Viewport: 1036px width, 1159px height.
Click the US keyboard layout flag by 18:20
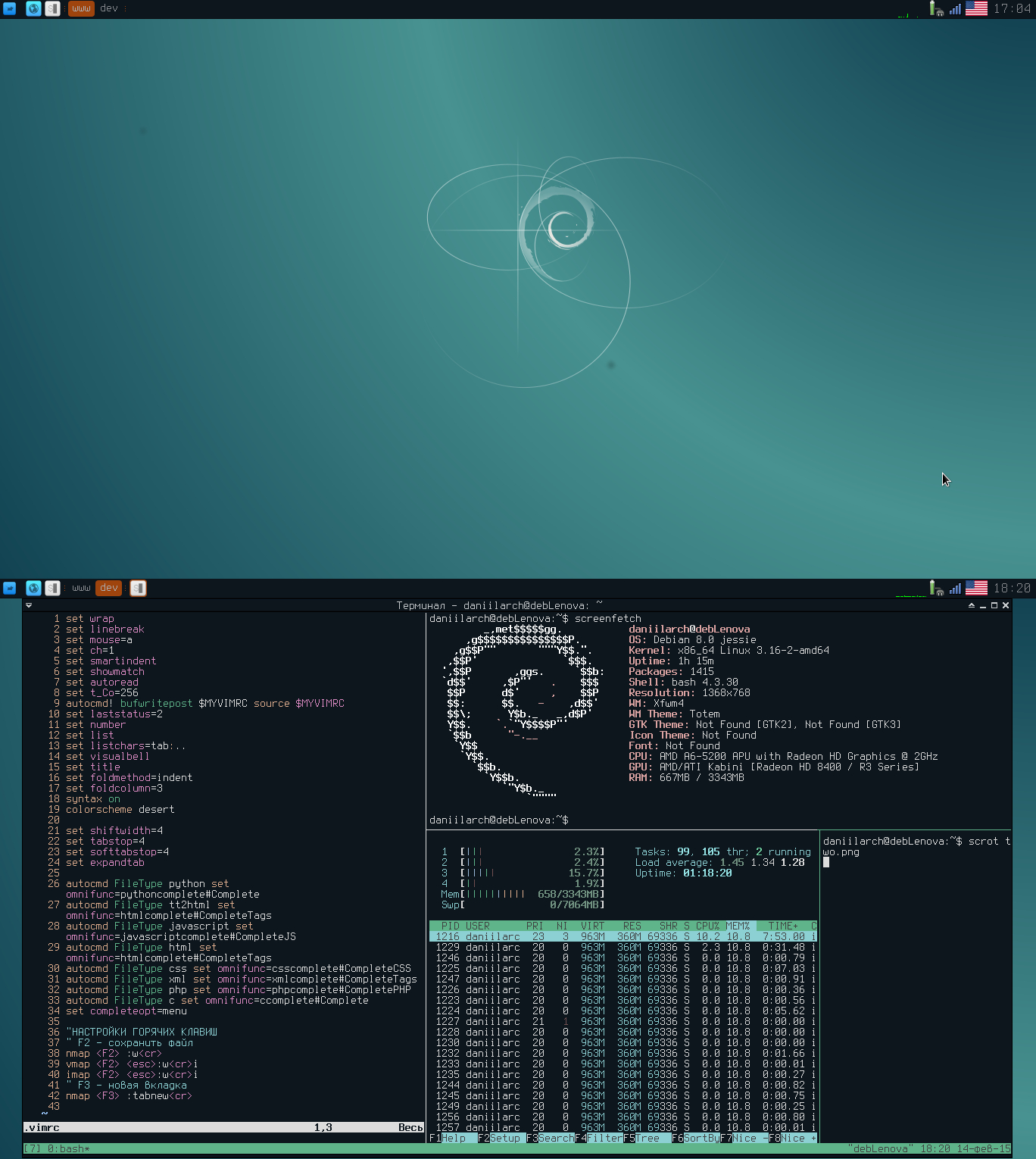[976, 588]
